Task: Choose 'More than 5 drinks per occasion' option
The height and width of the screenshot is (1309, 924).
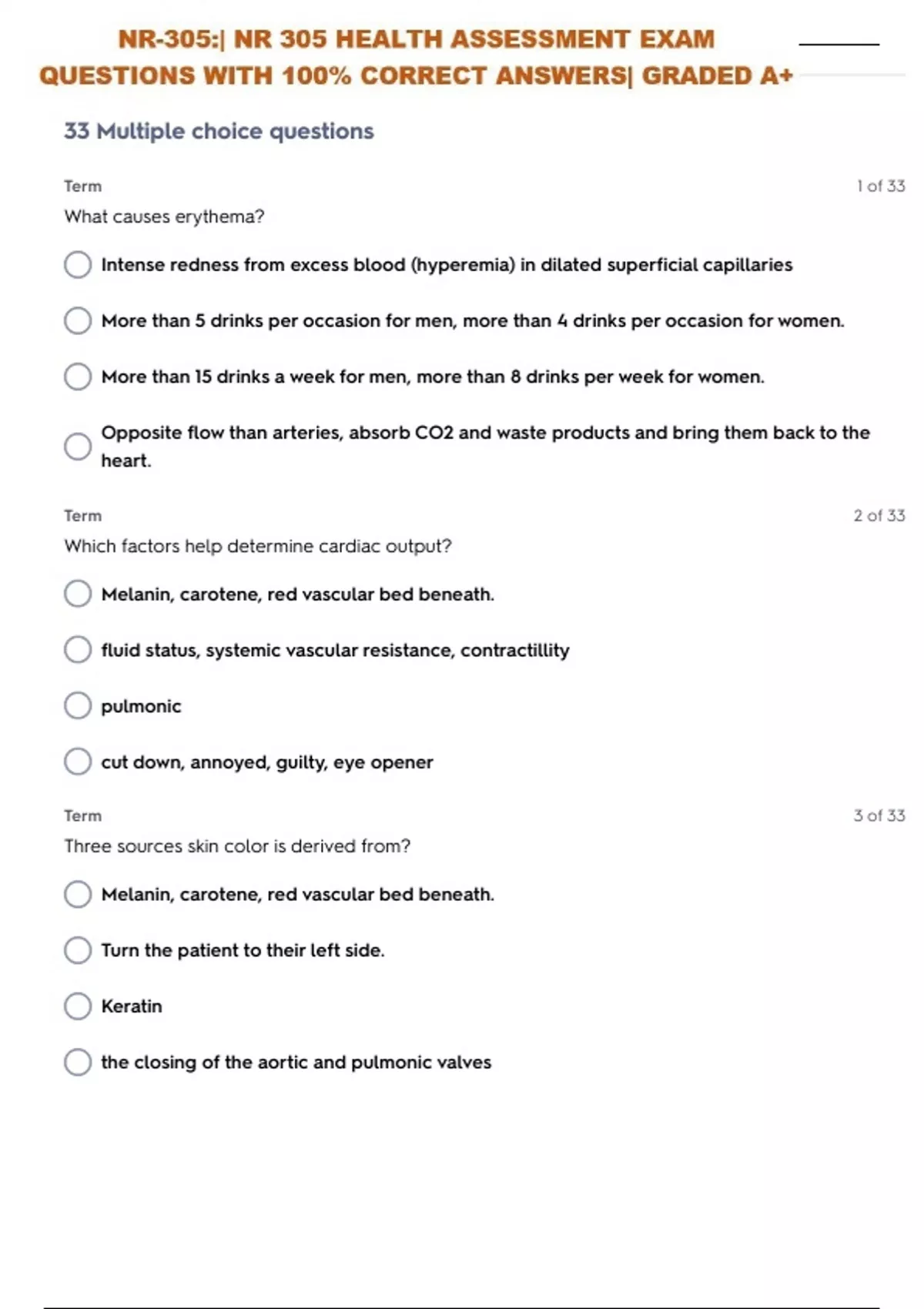Action: point(78,320)
